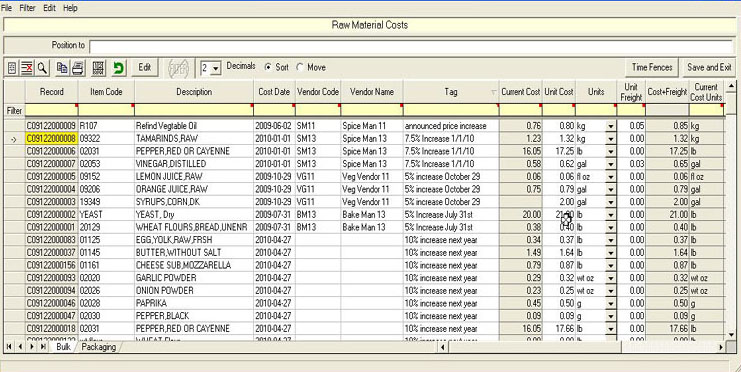This screenshot has height=372, width=741.
Task: Click the Record column header
Action: pos(52,92)
